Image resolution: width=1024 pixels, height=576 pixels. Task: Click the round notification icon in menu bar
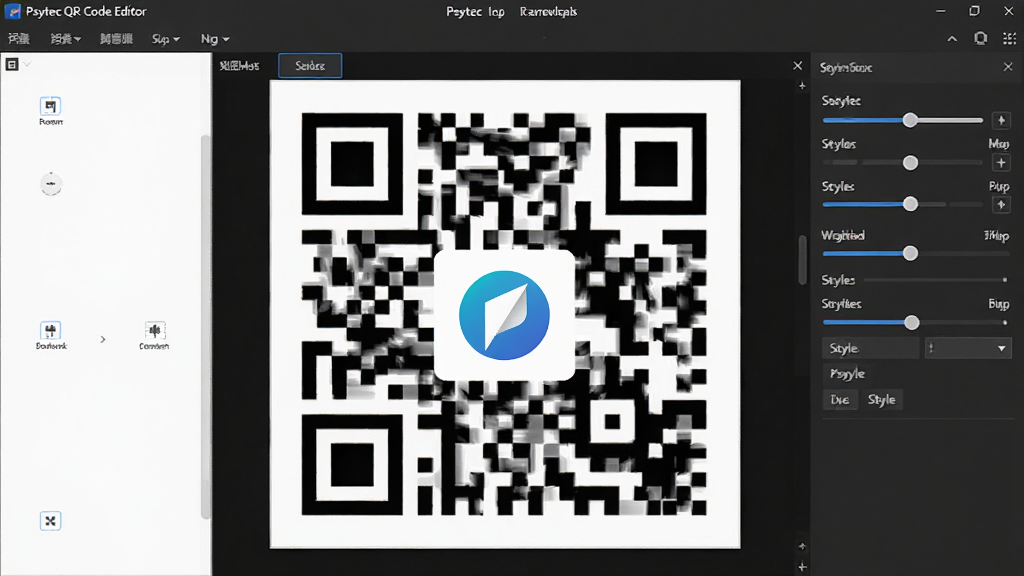coord(980,39)
